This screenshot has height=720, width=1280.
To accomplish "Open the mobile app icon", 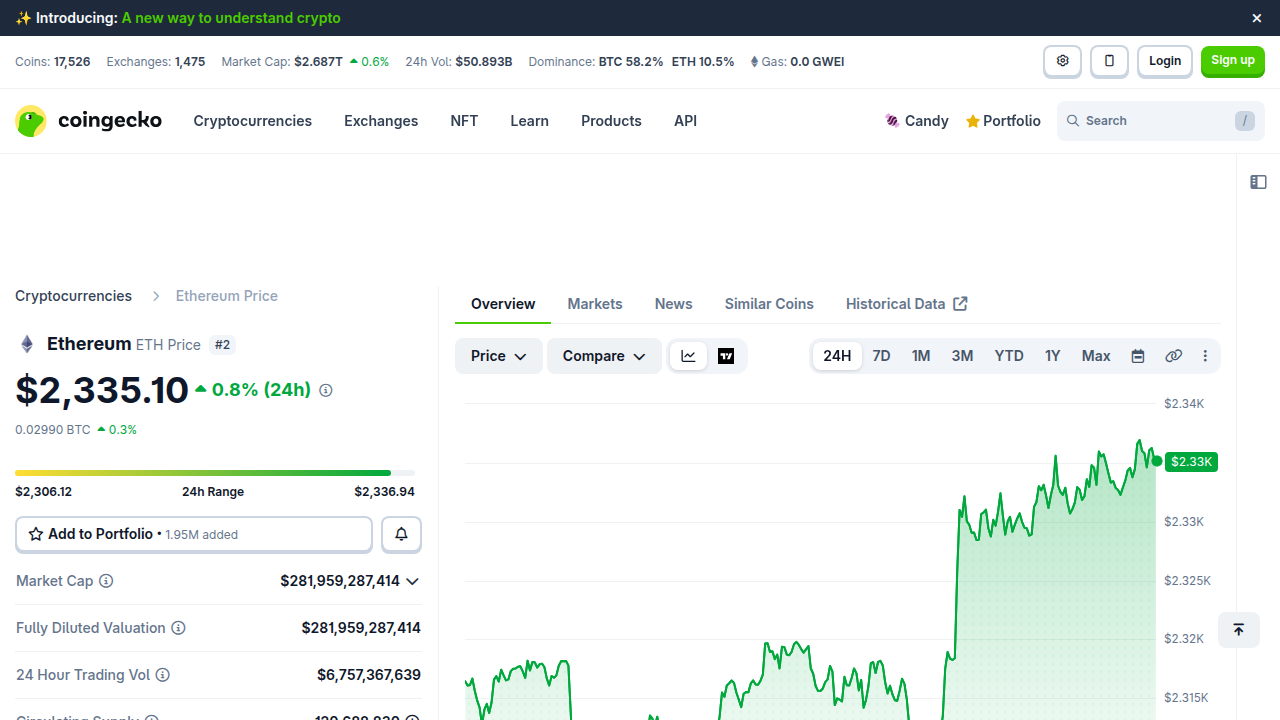I will pos(1109,61).
